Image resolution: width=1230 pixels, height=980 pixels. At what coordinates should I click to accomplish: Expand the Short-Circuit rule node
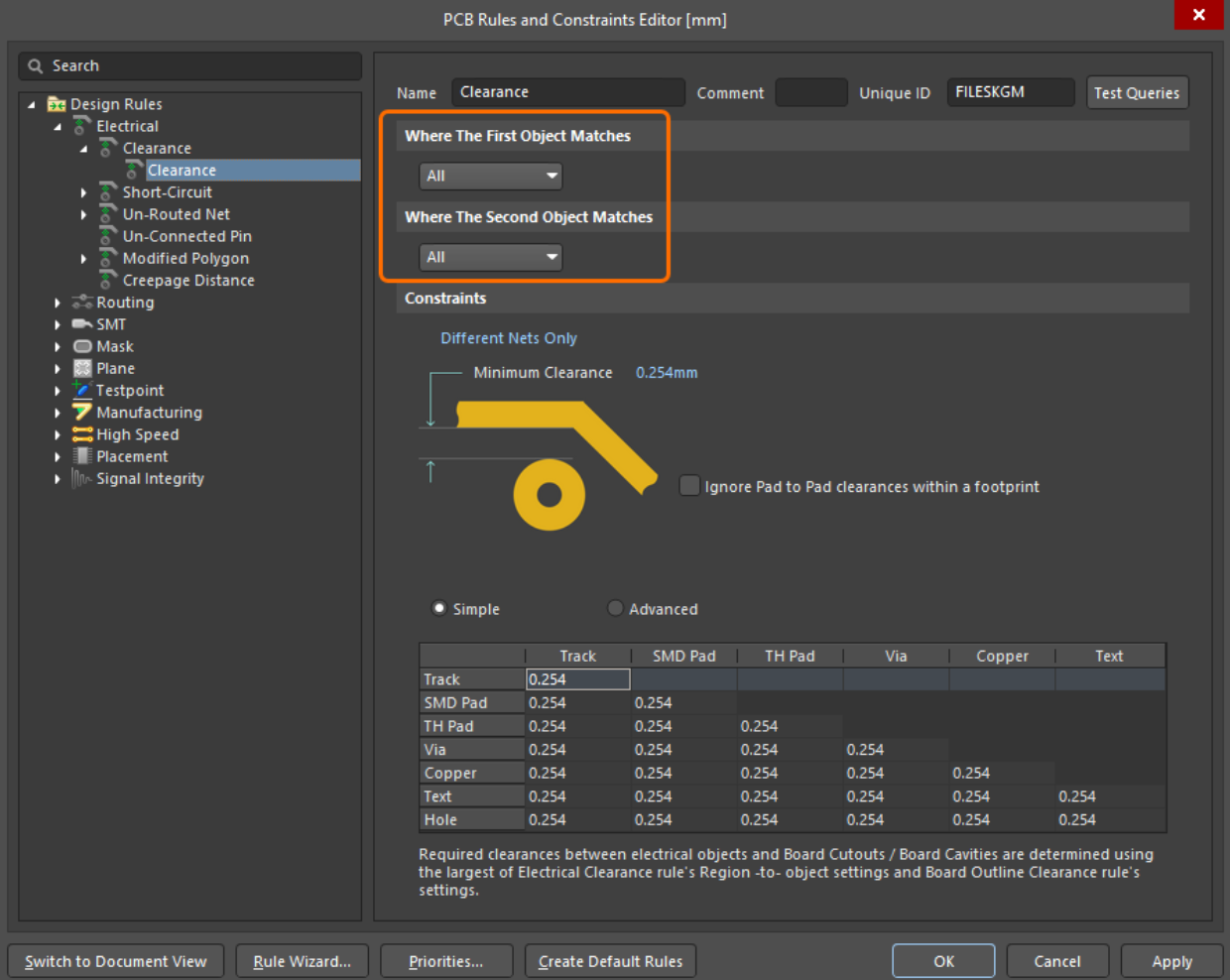(x=83, y=192)
